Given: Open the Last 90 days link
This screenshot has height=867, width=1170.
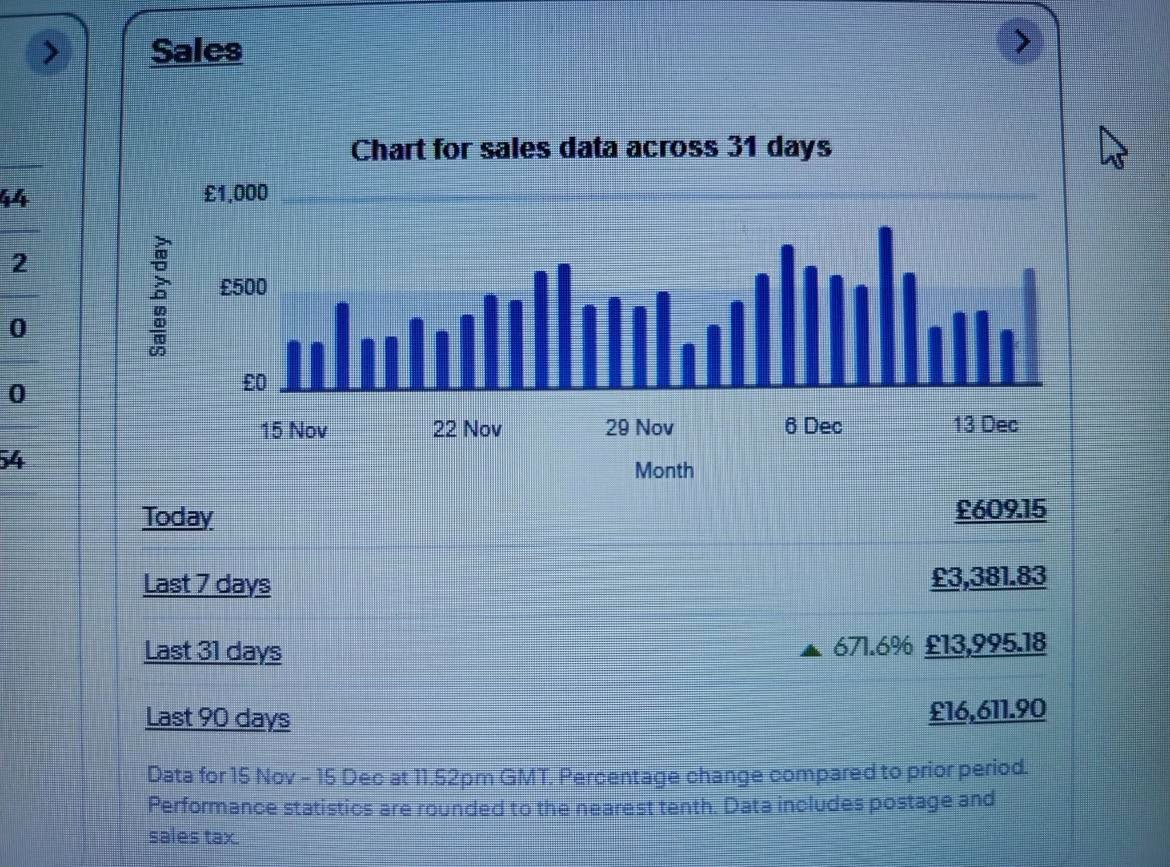Looking at the screenshot, I should [x=217, y=718].
